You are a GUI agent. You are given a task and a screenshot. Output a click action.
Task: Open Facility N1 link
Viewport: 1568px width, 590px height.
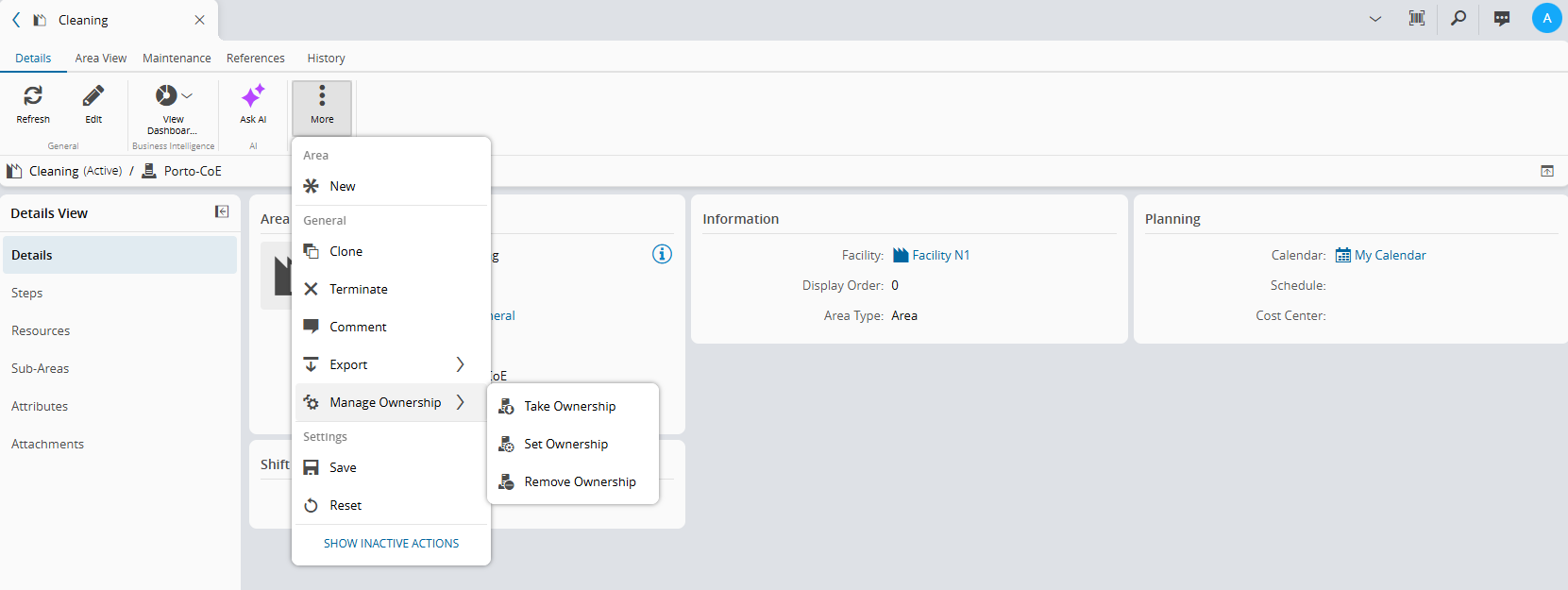(x=941, y=255)
